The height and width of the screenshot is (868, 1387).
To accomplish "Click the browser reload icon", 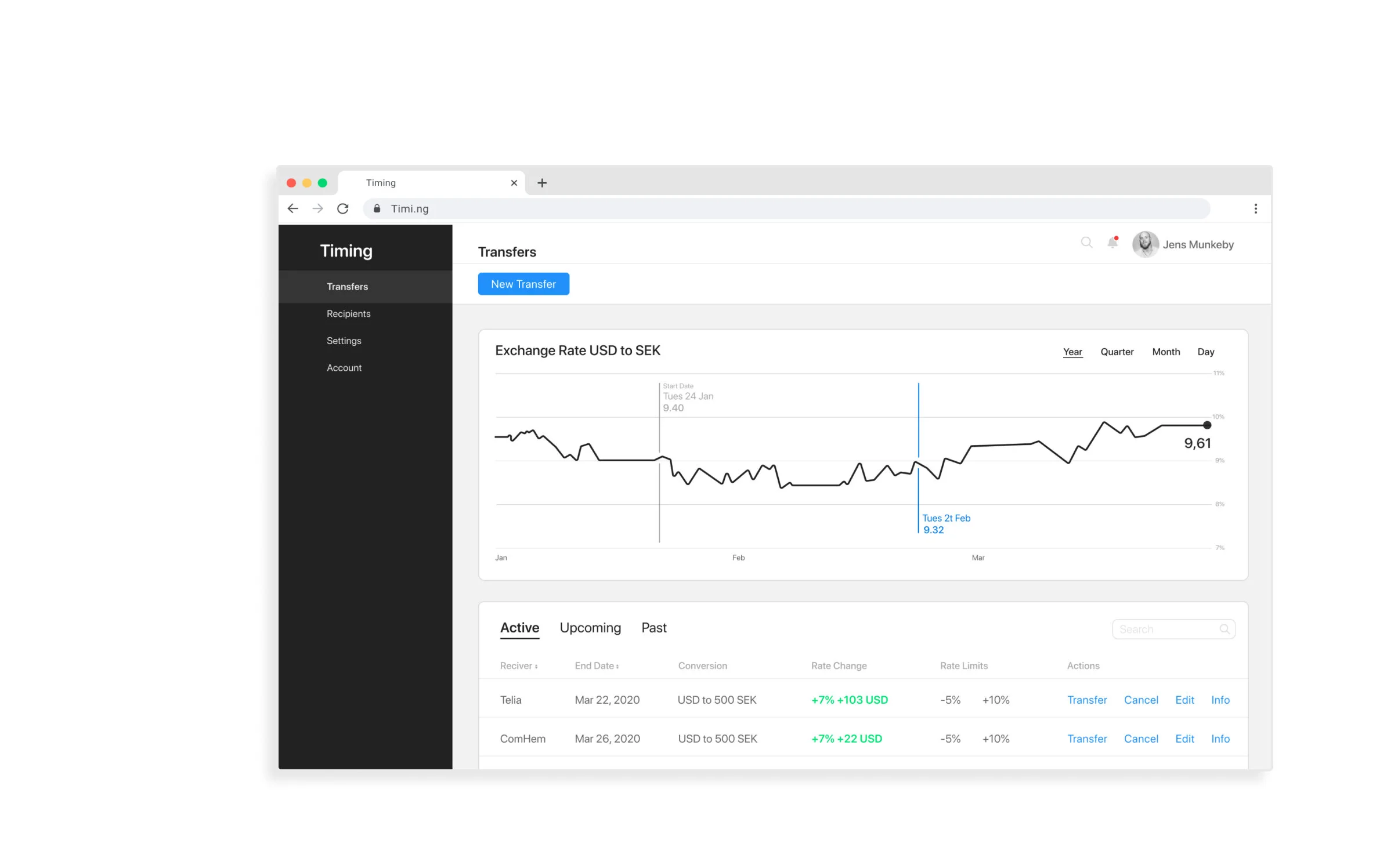I will coord(343,208).
